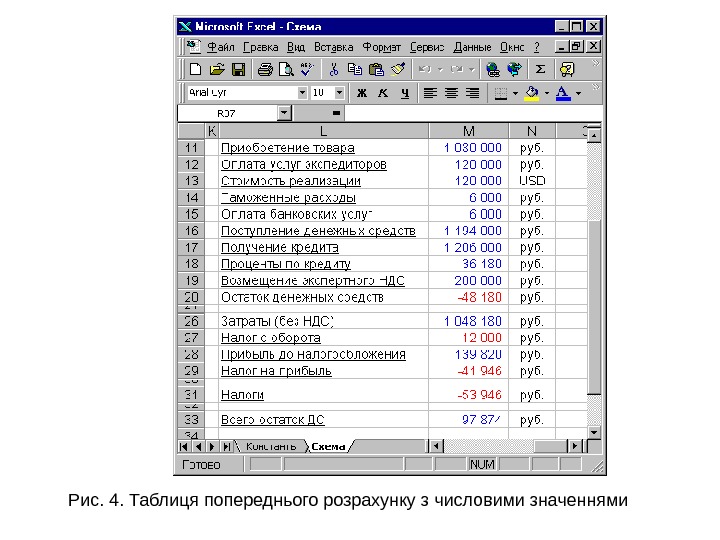Open the Вставка menu
Viewport: 720px width, 540px height.
pos(333,47)
